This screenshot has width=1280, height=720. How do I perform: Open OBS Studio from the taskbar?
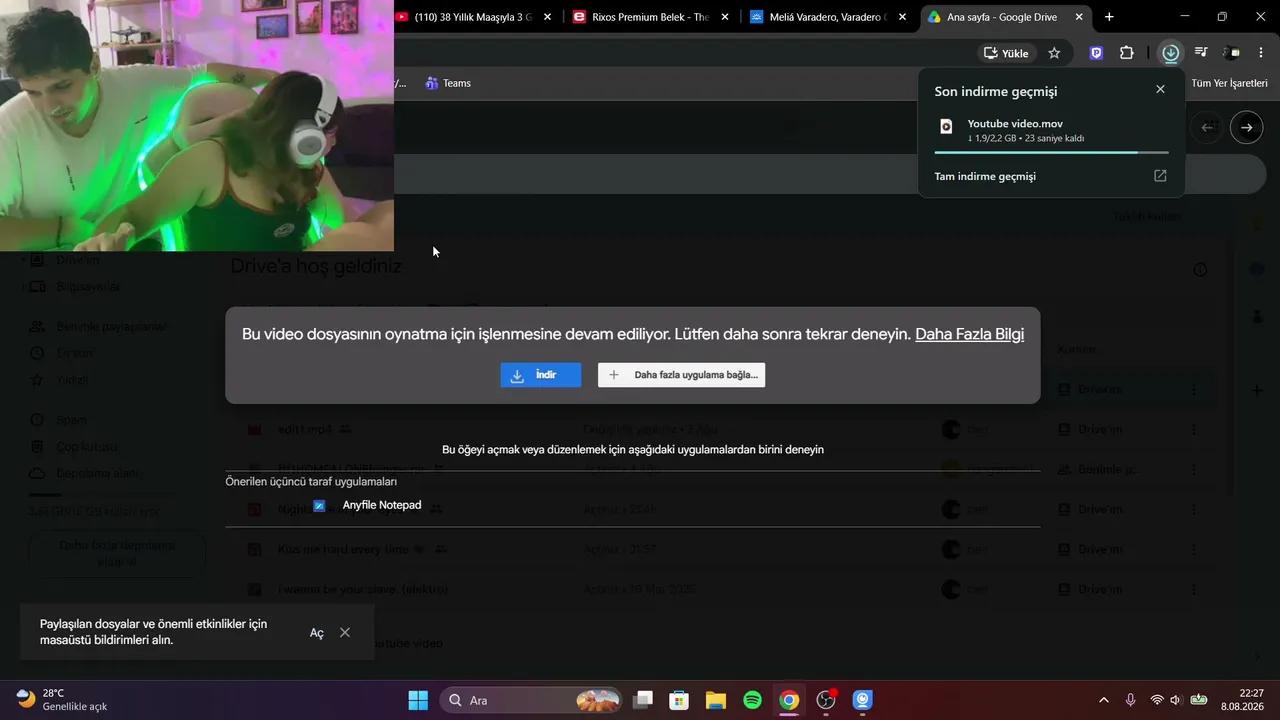coord(826,700)
